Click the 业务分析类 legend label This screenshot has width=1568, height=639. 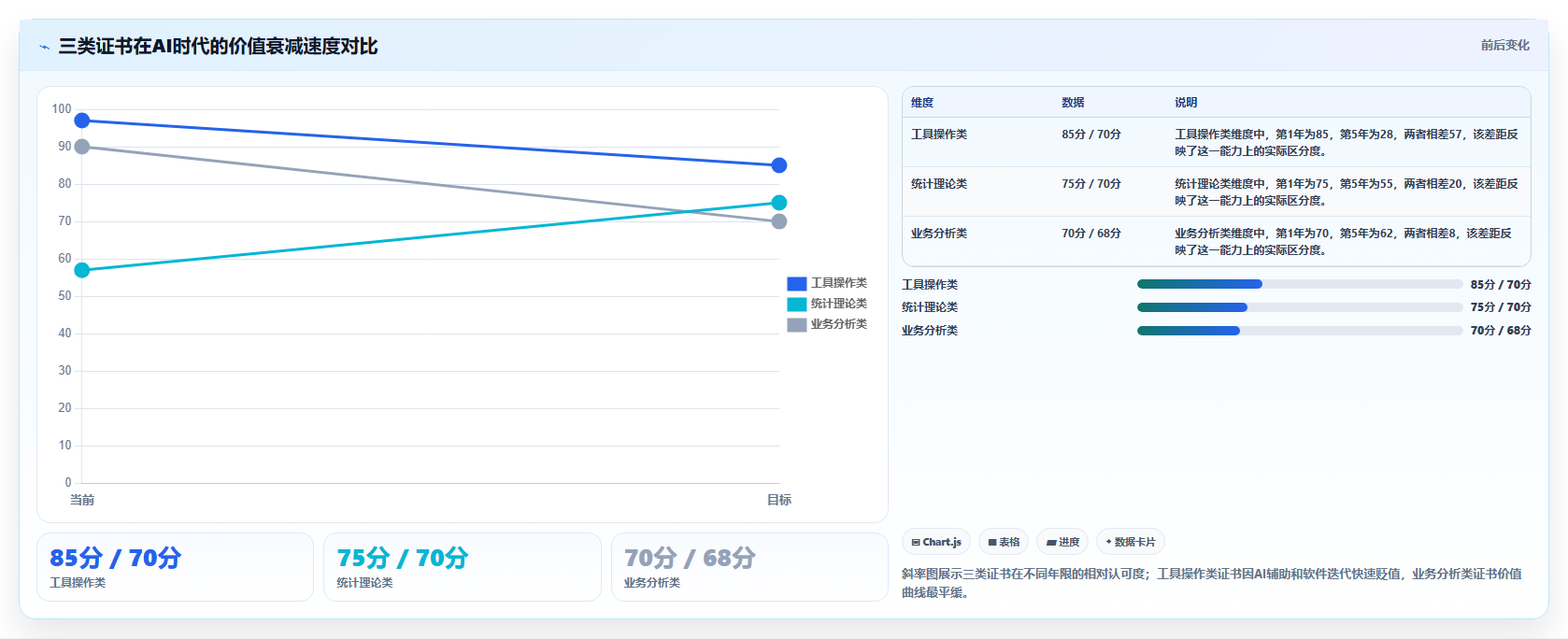839,324
